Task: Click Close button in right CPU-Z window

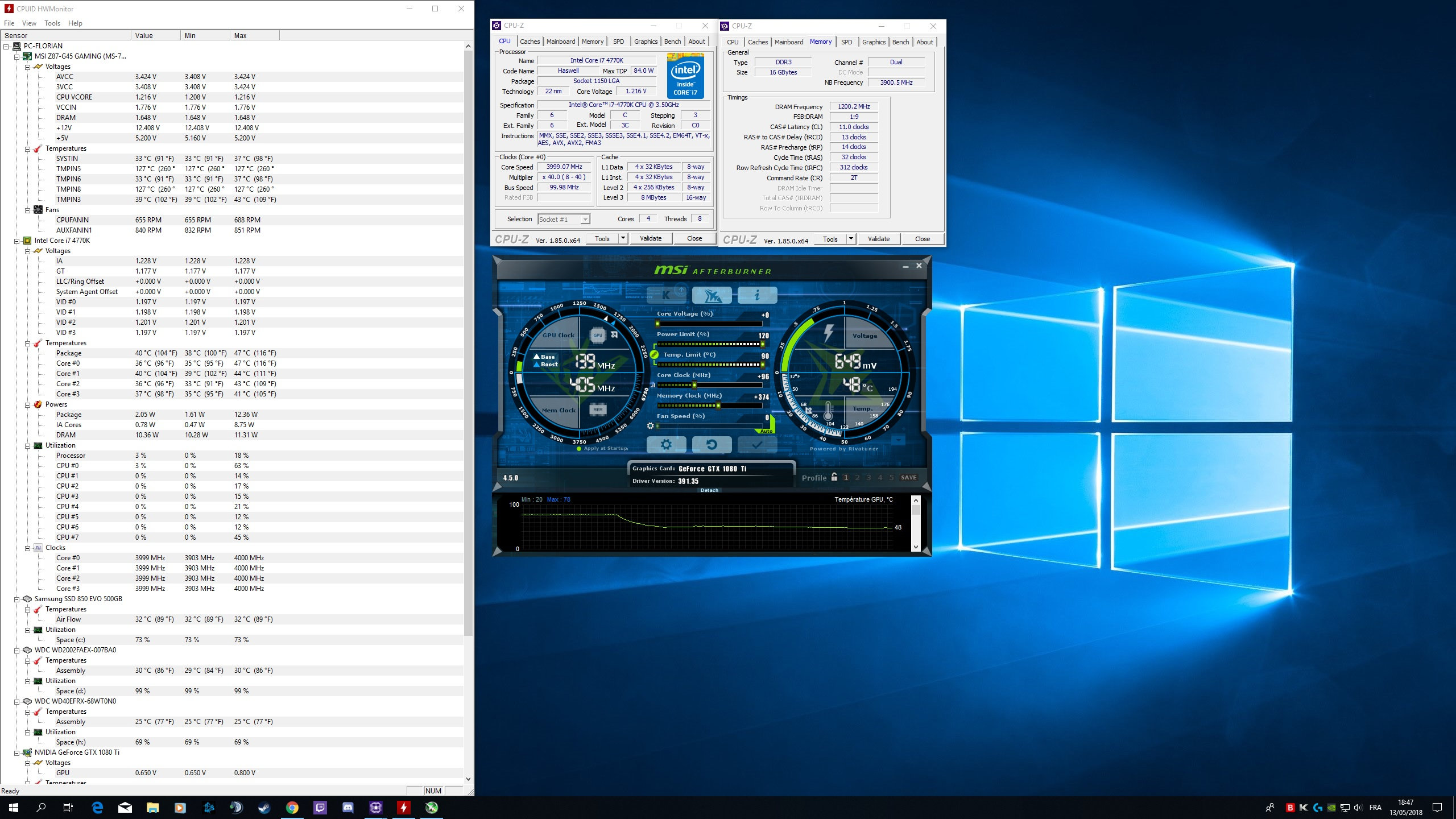Action: [x=923, y=239]
